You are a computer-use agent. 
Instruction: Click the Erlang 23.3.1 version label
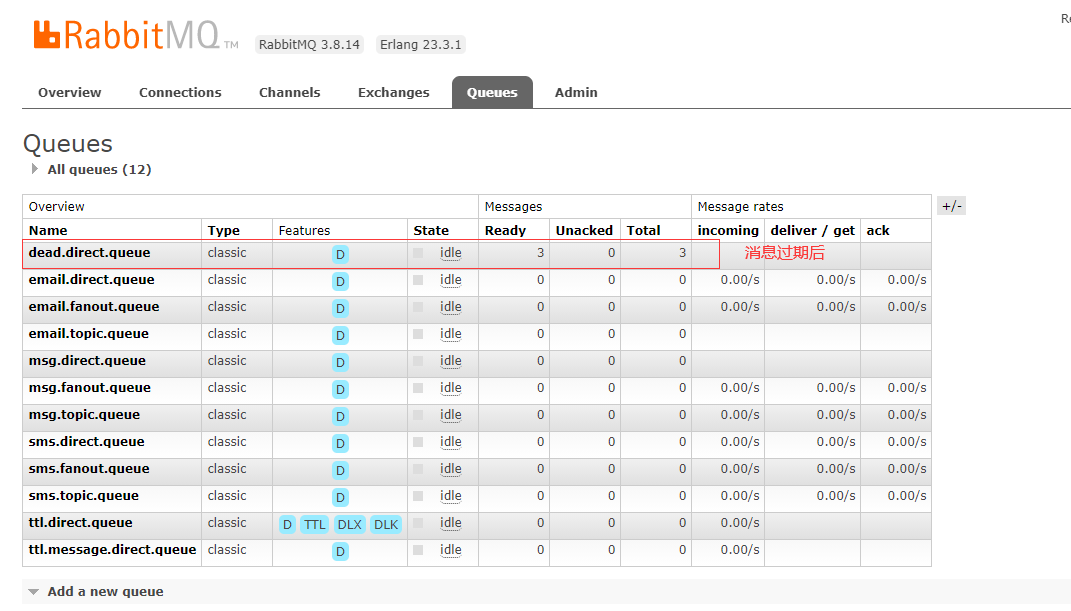click(x=421, y=44)
